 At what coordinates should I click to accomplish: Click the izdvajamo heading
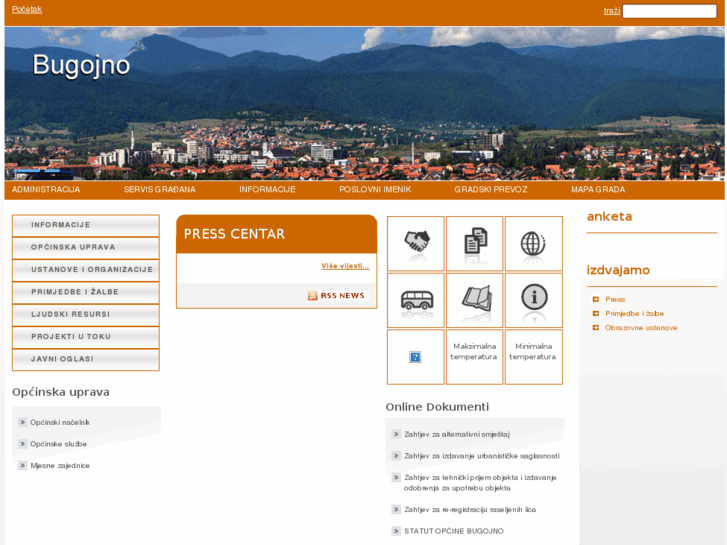click(x=618, y=270)
